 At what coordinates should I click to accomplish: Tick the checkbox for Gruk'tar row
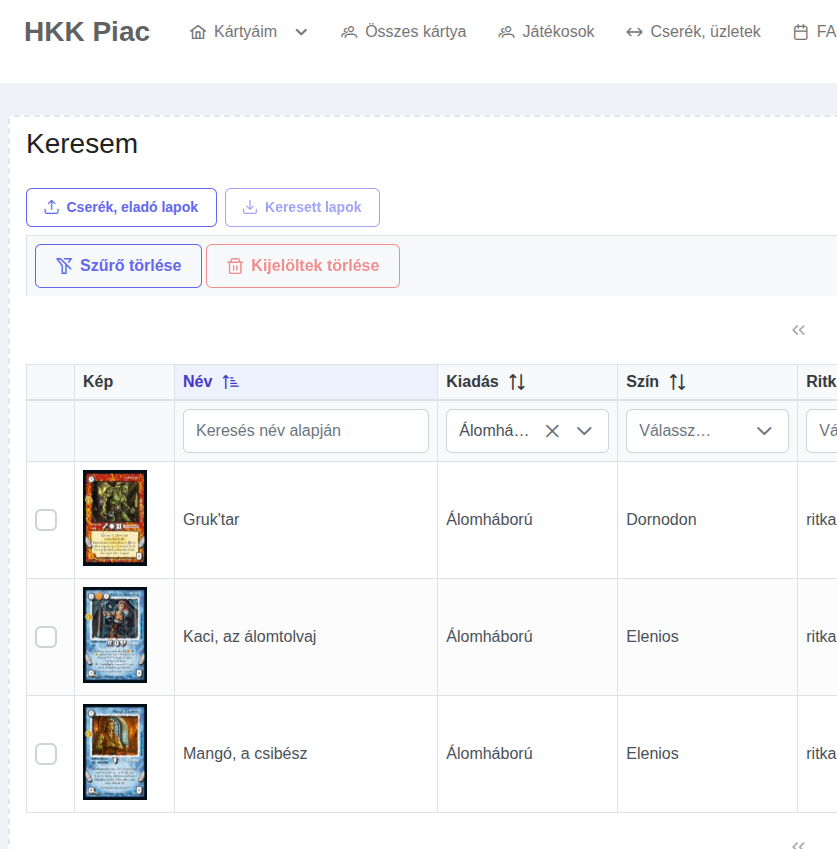click(x=46, y=520)
